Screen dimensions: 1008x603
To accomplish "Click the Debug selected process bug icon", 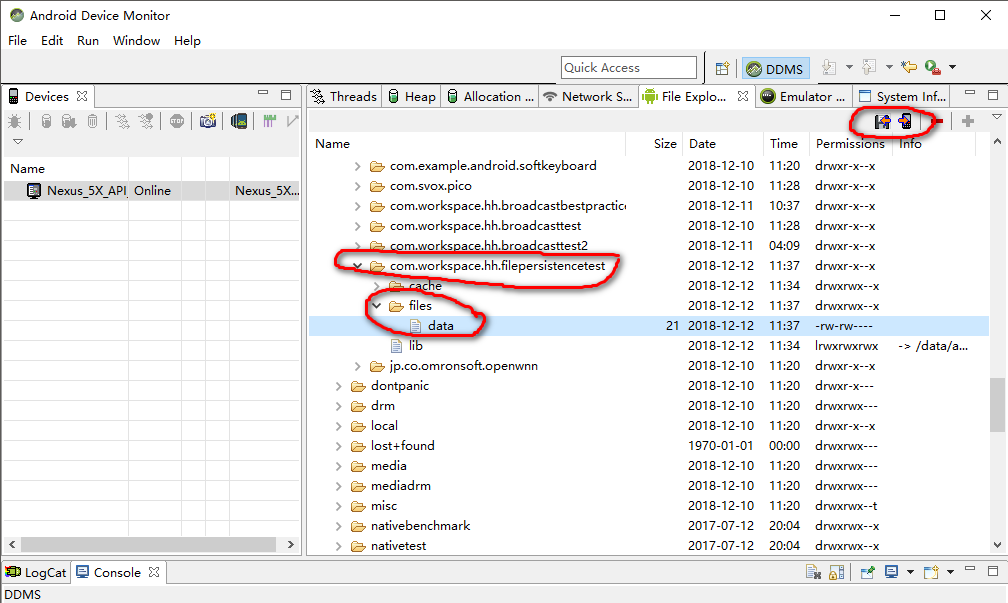I will (x=14, y=121).
